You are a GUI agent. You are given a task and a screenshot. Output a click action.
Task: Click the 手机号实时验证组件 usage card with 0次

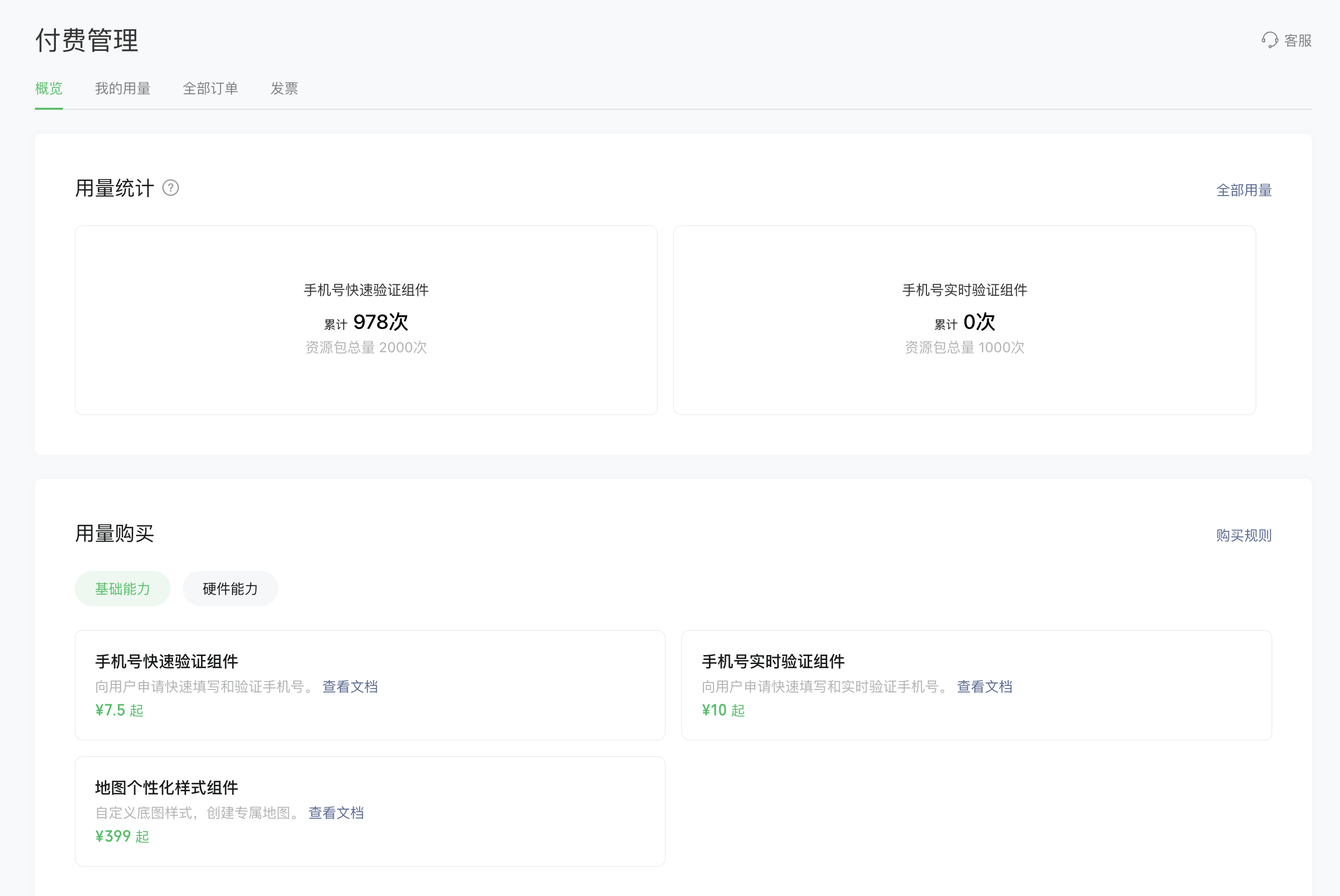pyautogui.click(x=964, y=320)
